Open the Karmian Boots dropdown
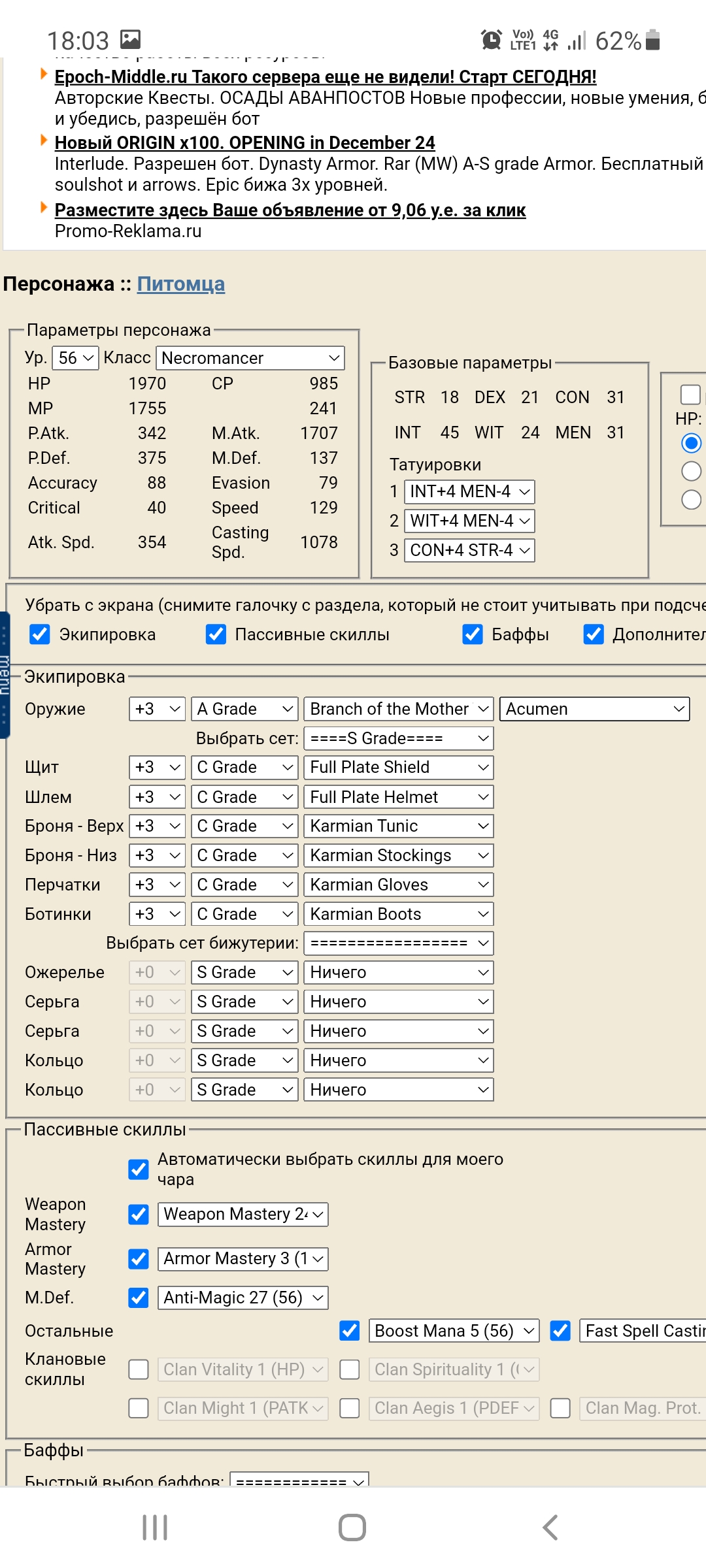The image size is (706, 1568). click(x=399, y=914)
